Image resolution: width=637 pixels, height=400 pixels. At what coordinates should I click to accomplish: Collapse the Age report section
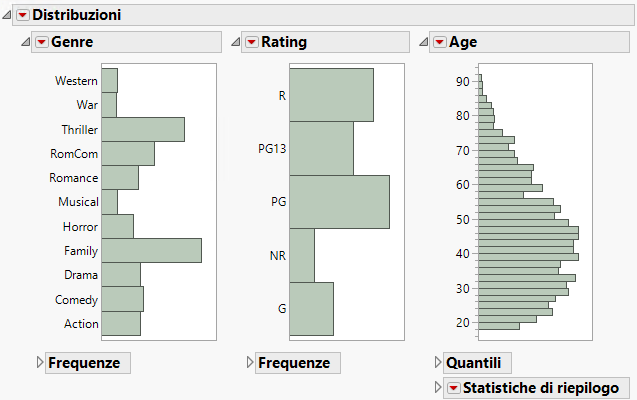424,42
